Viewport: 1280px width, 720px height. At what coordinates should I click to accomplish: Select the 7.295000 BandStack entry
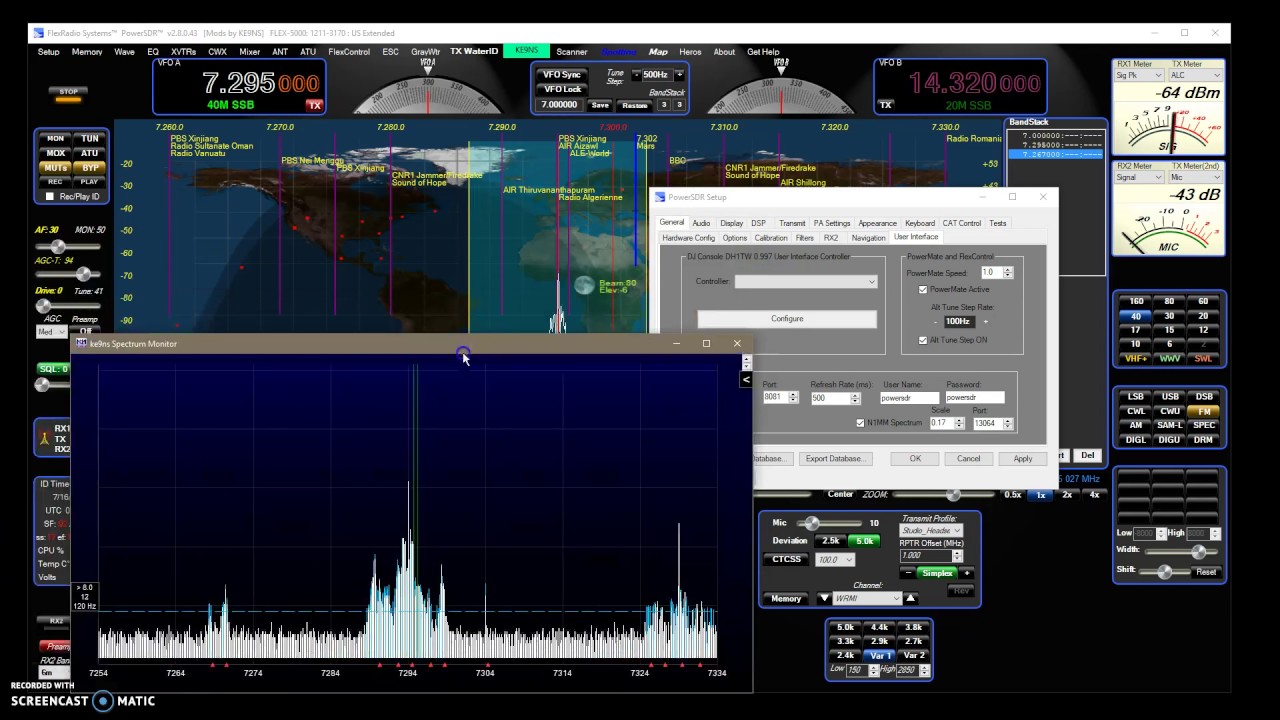1055,144
